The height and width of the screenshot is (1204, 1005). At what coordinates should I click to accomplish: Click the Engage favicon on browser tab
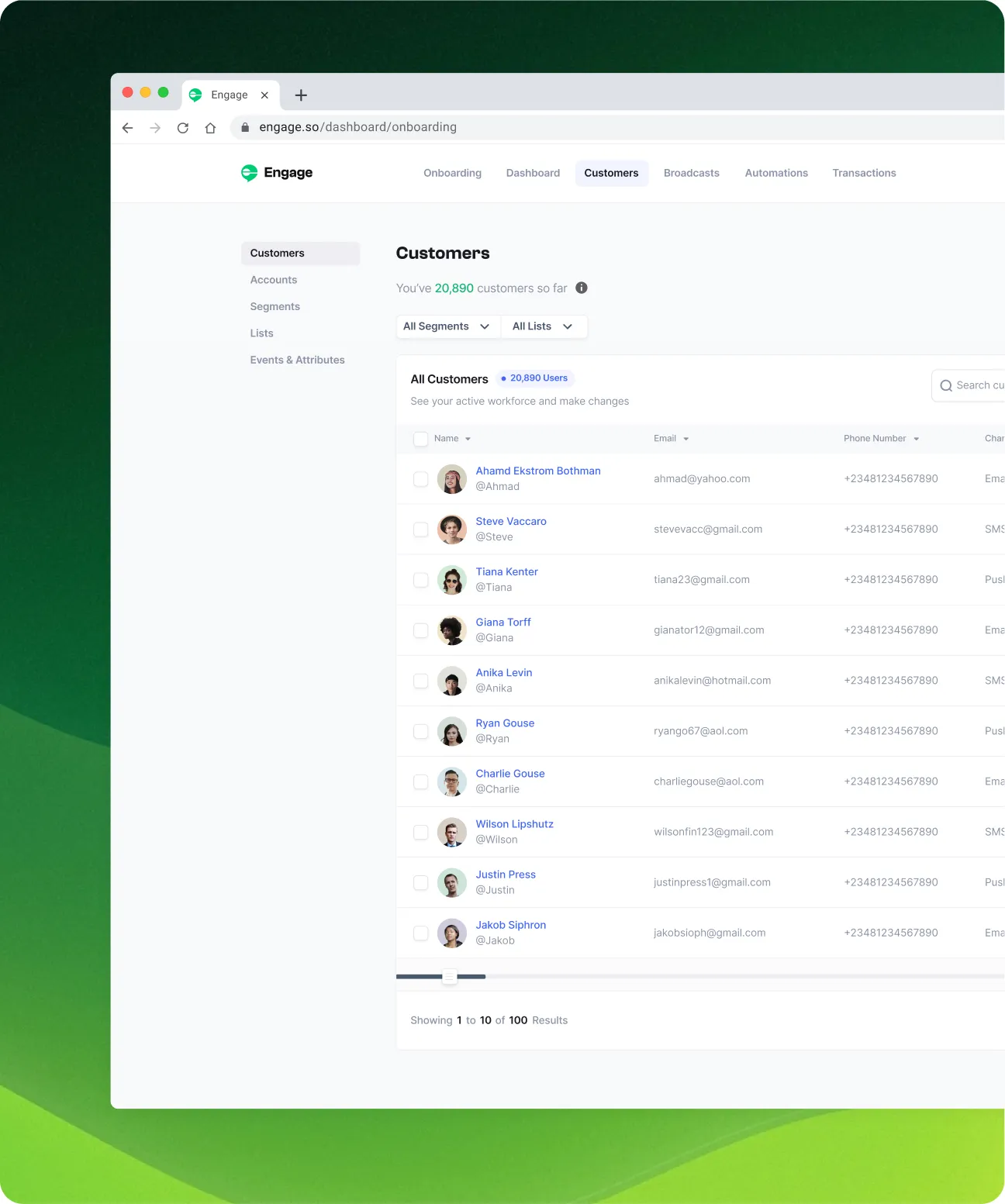tap(195, 95)
